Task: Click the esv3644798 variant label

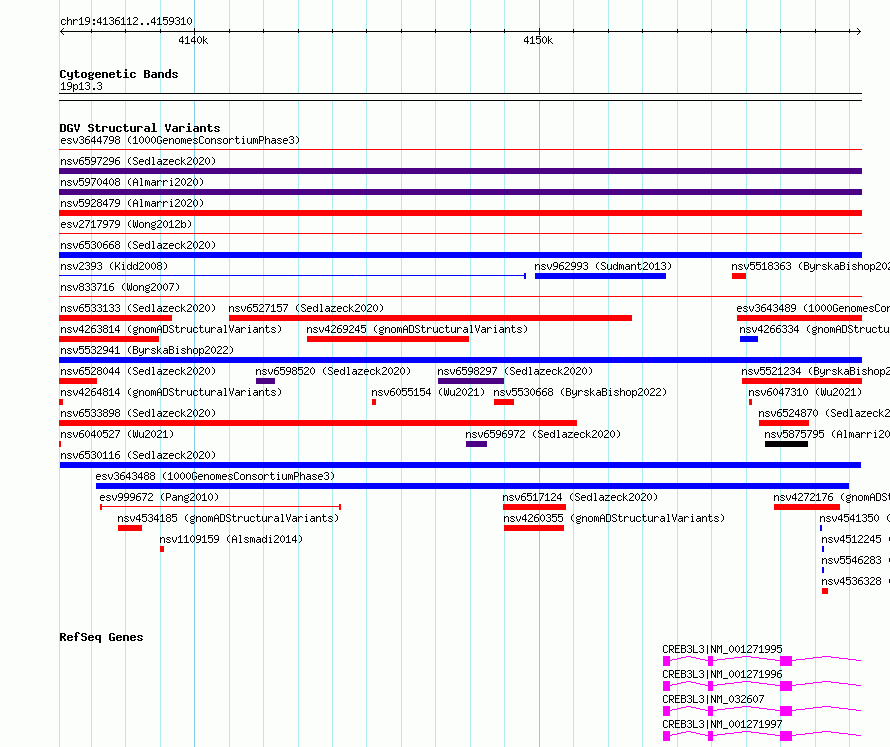Action: coord(180,140)
